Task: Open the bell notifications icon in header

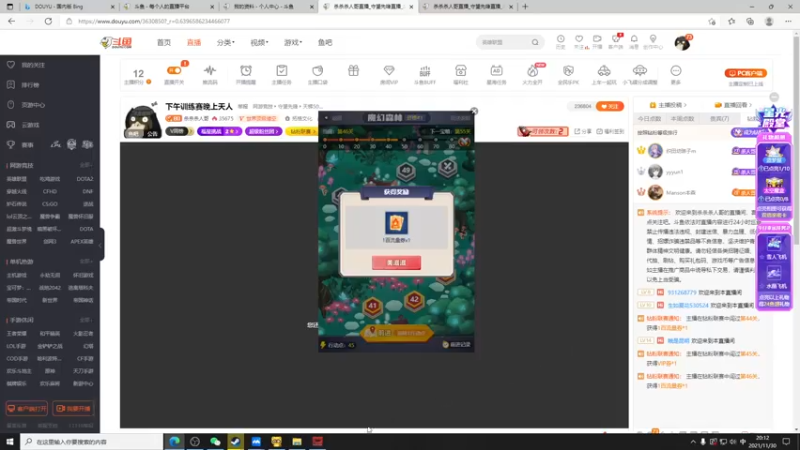Action: (x=634, y=39)
